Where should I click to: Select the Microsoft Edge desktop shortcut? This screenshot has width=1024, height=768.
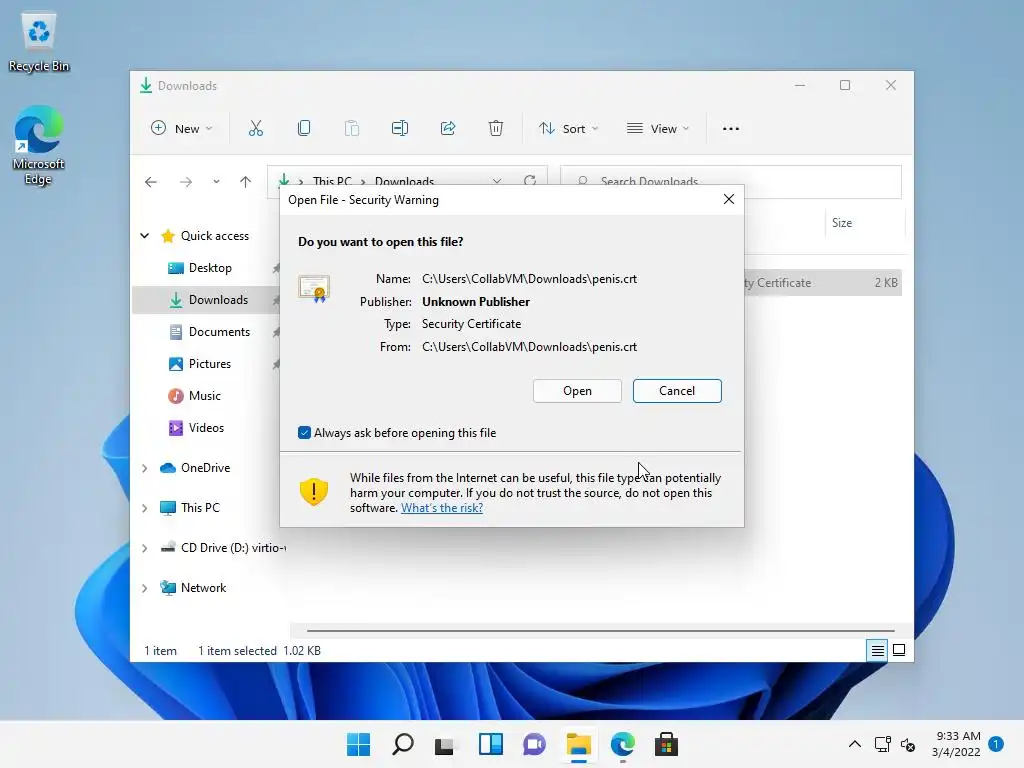pyautogui.click(x=38, y=146)
